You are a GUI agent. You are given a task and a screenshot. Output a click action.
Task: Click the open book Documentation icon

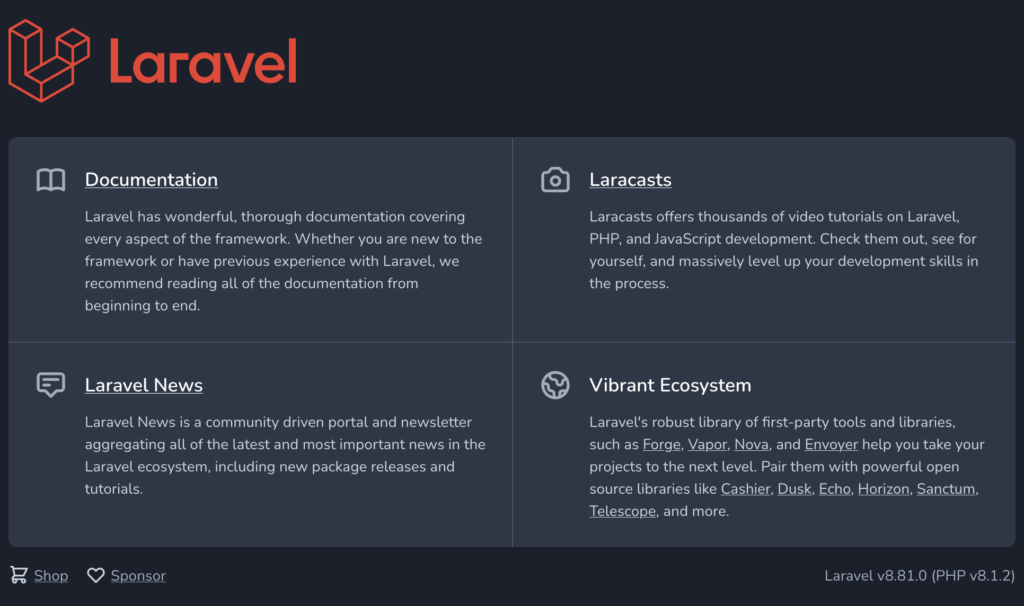(51, 180)
